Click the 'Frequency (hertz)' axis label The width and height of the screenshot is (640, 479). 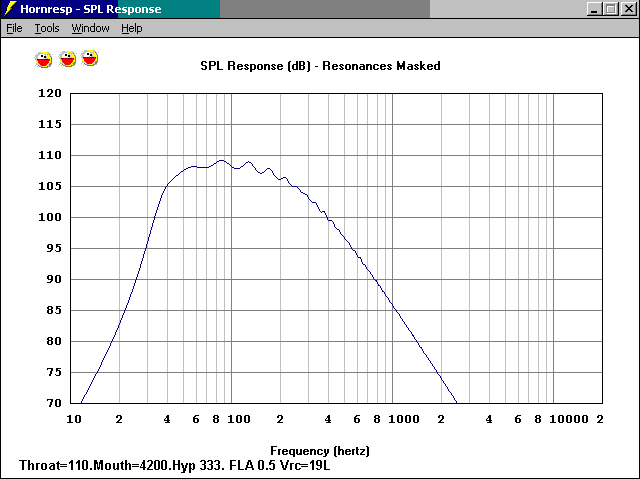[320, 451]
